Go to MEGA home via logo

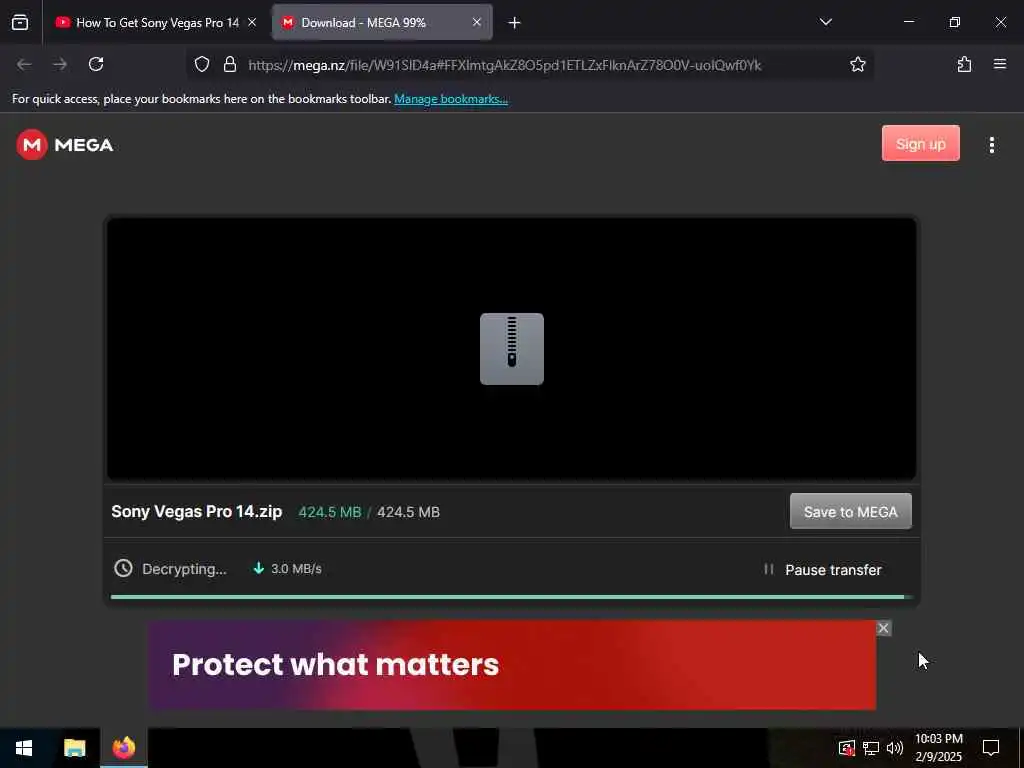65,145
